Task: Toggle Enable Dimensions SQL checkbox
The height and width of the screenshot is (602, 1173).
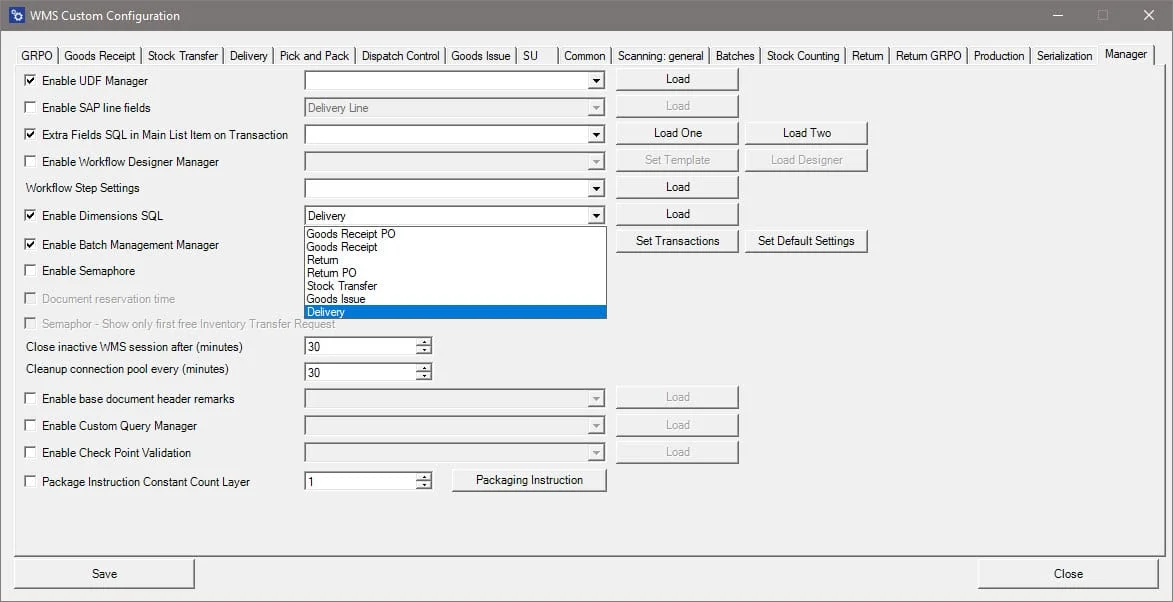Action: [x=31, y=216]
